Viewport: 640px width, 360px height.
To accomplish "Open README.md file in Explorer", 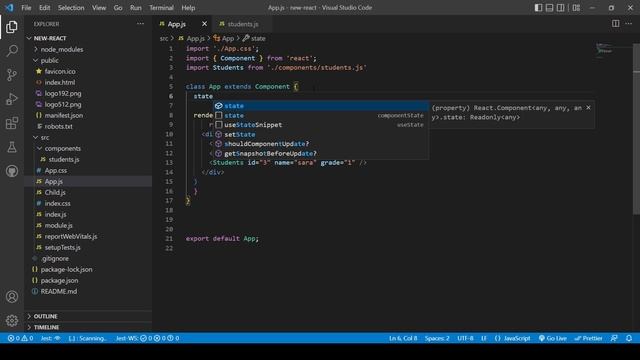I will [x=88, y=292].
